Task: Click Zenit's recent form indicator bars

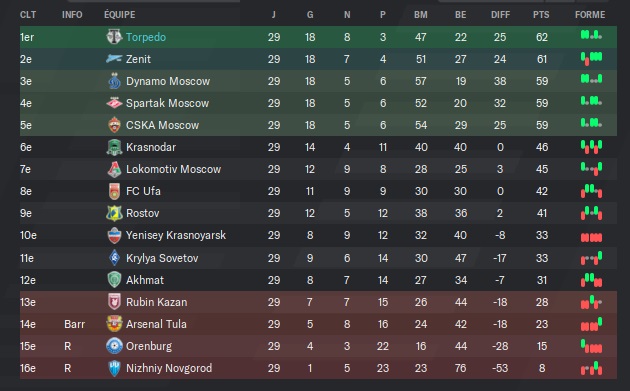Action: pyautogui.click(x=591, y=59)
